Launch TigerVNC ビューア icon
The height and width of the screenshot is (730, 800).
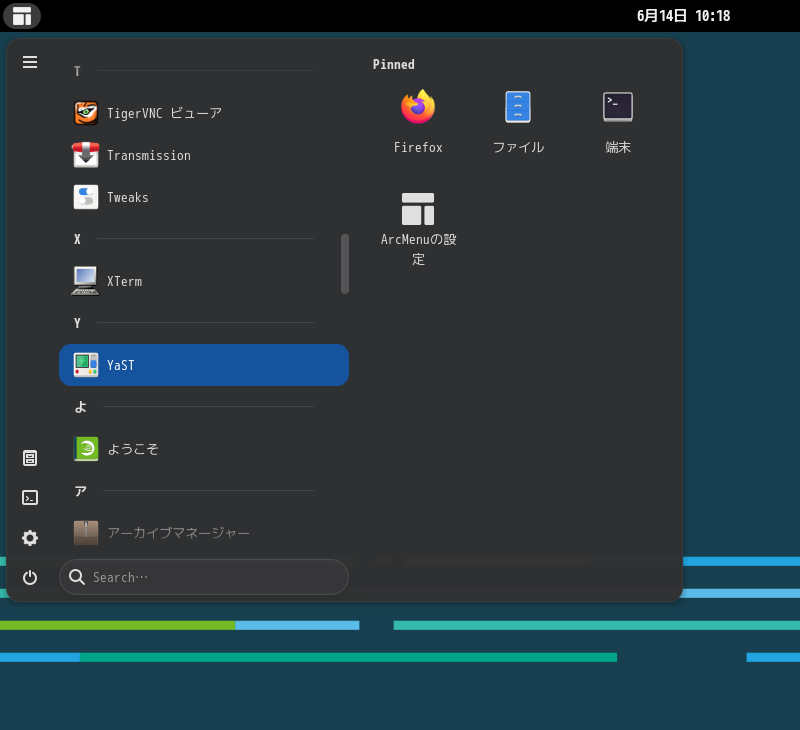click(86, 113)
